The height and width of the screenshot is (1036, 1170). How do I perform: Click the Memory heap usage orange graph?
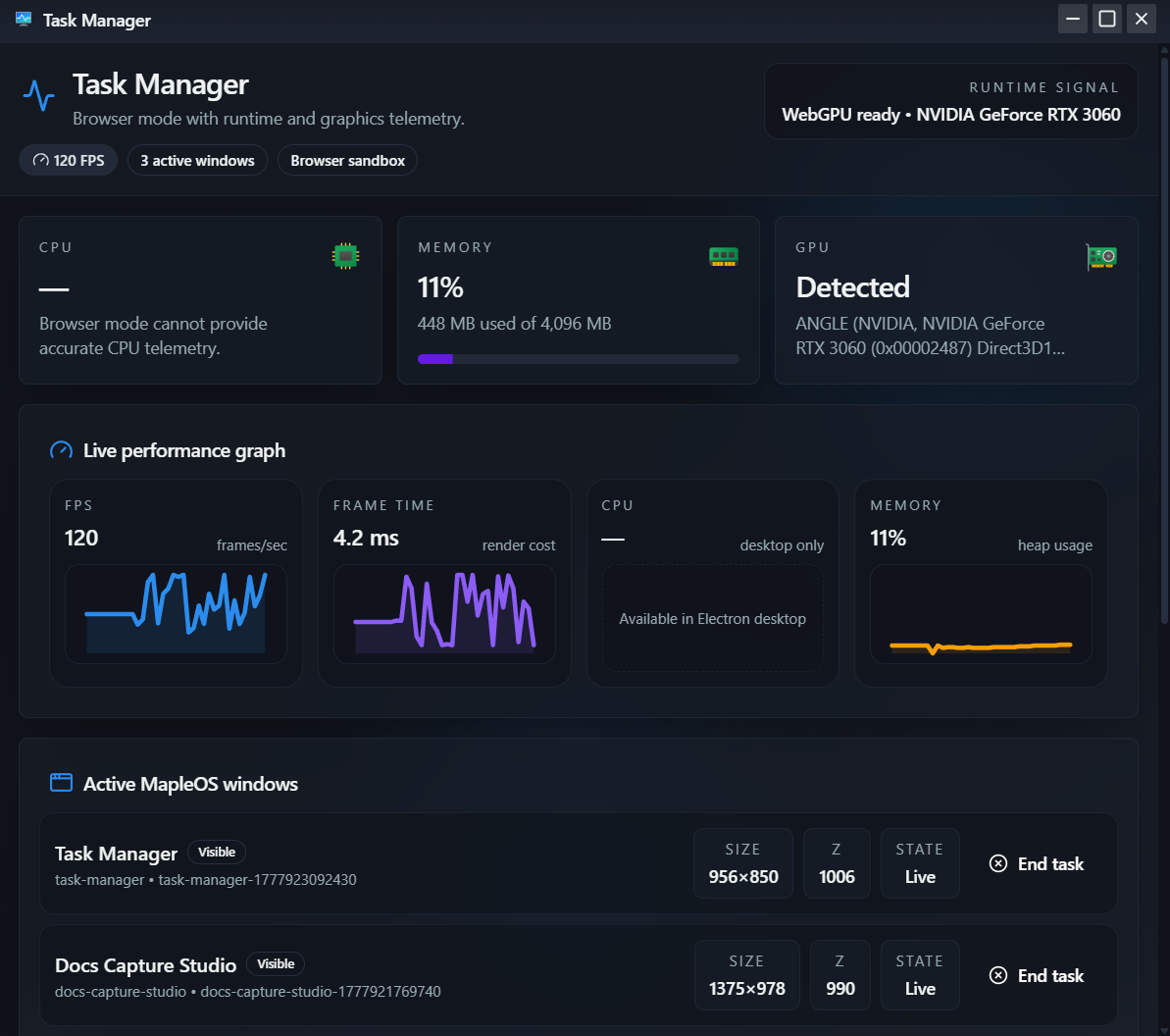982,613
